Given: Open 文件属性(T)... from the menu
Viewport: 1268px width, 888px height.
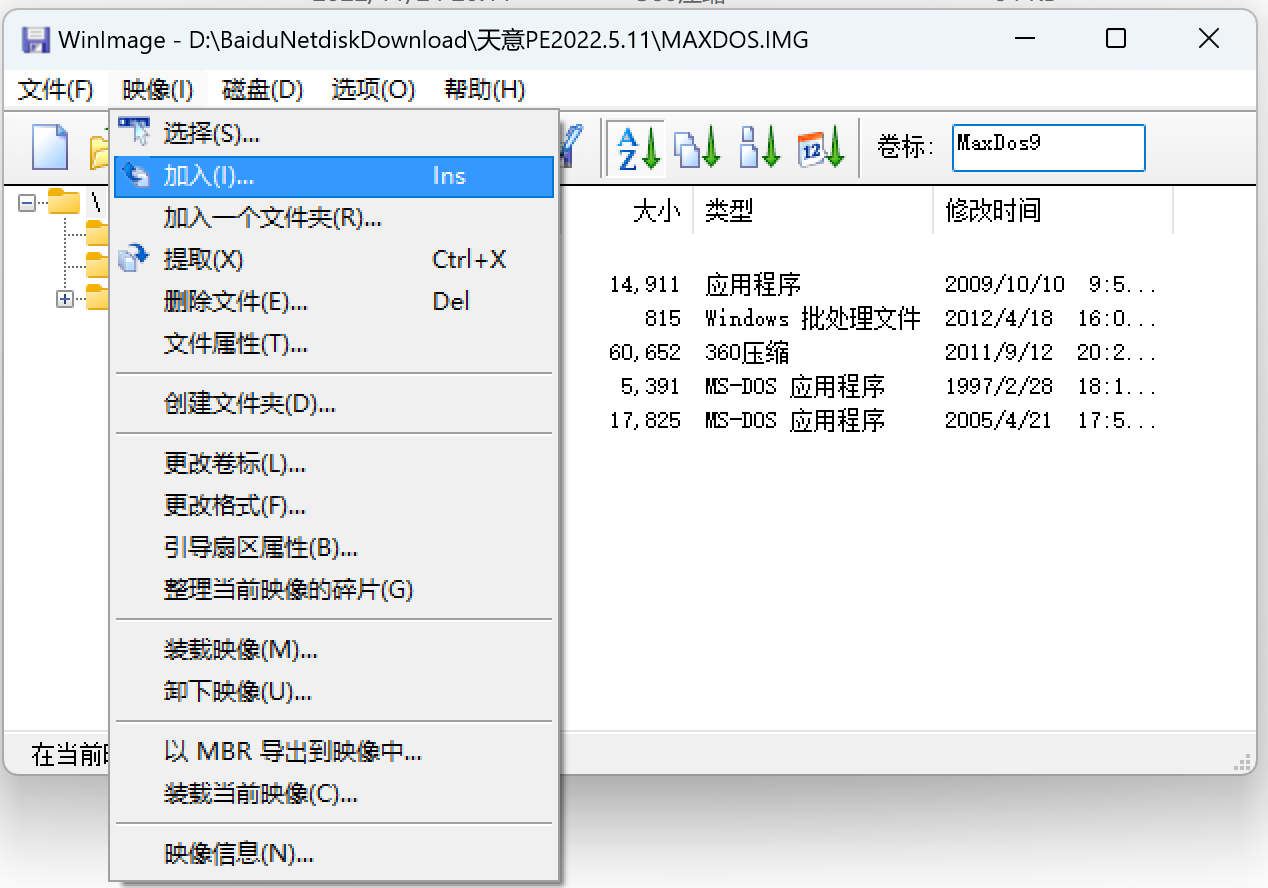Looking at the screenshot, I should [334, 344].
